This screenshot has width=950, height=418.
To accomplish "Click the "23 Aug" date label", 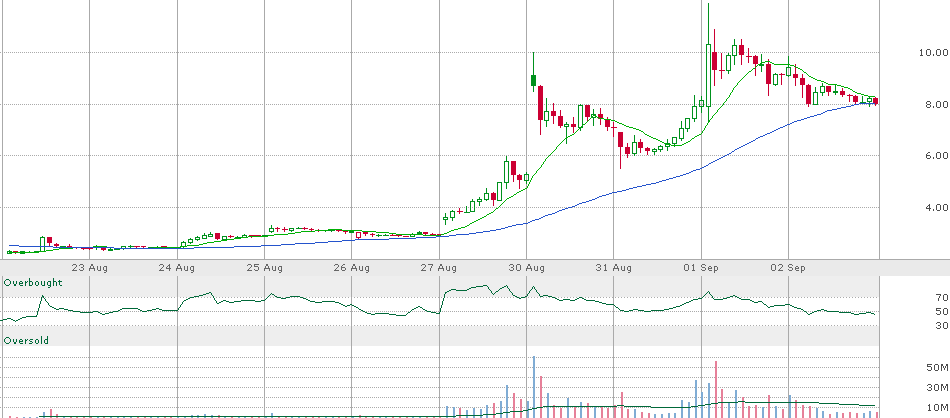I will (x=90, y=268).
